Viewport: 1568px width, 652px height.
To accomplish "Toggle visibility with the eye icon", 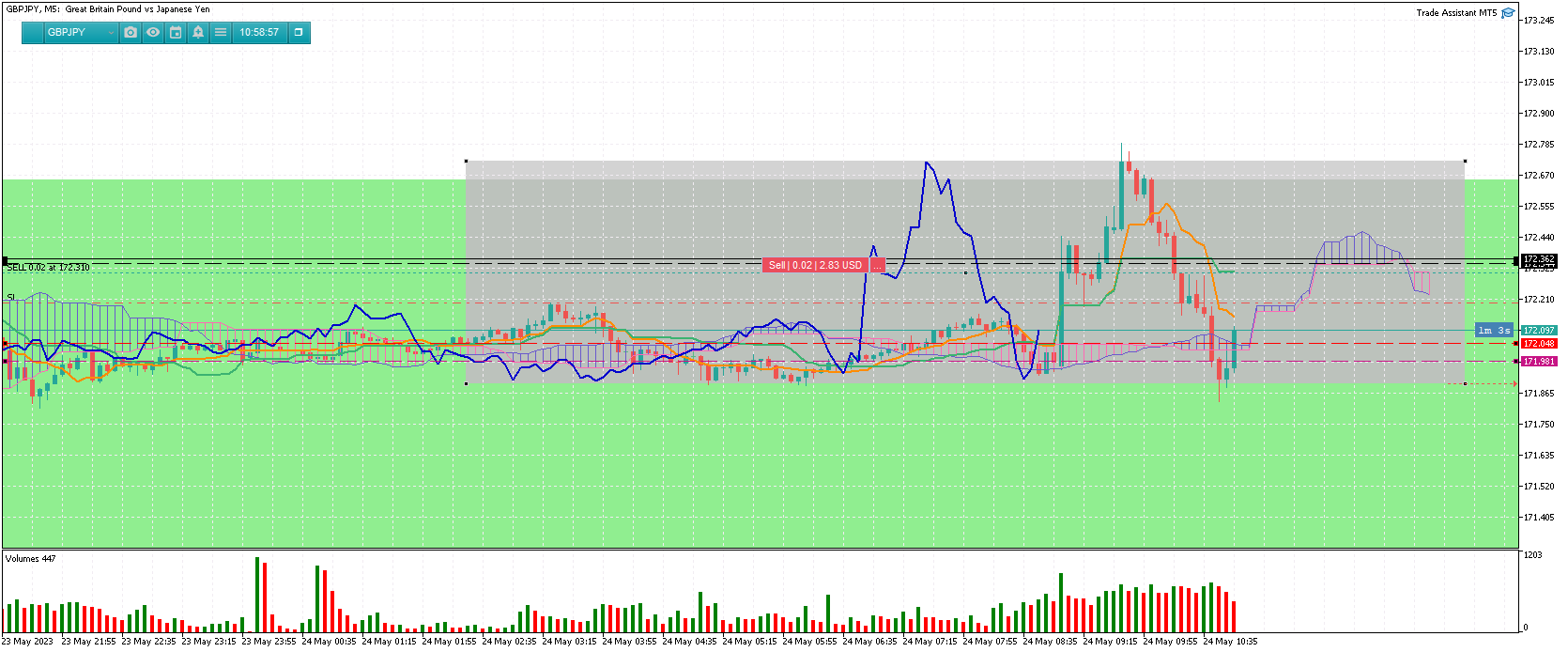I will pyautogui.click(x=153, y=32).
